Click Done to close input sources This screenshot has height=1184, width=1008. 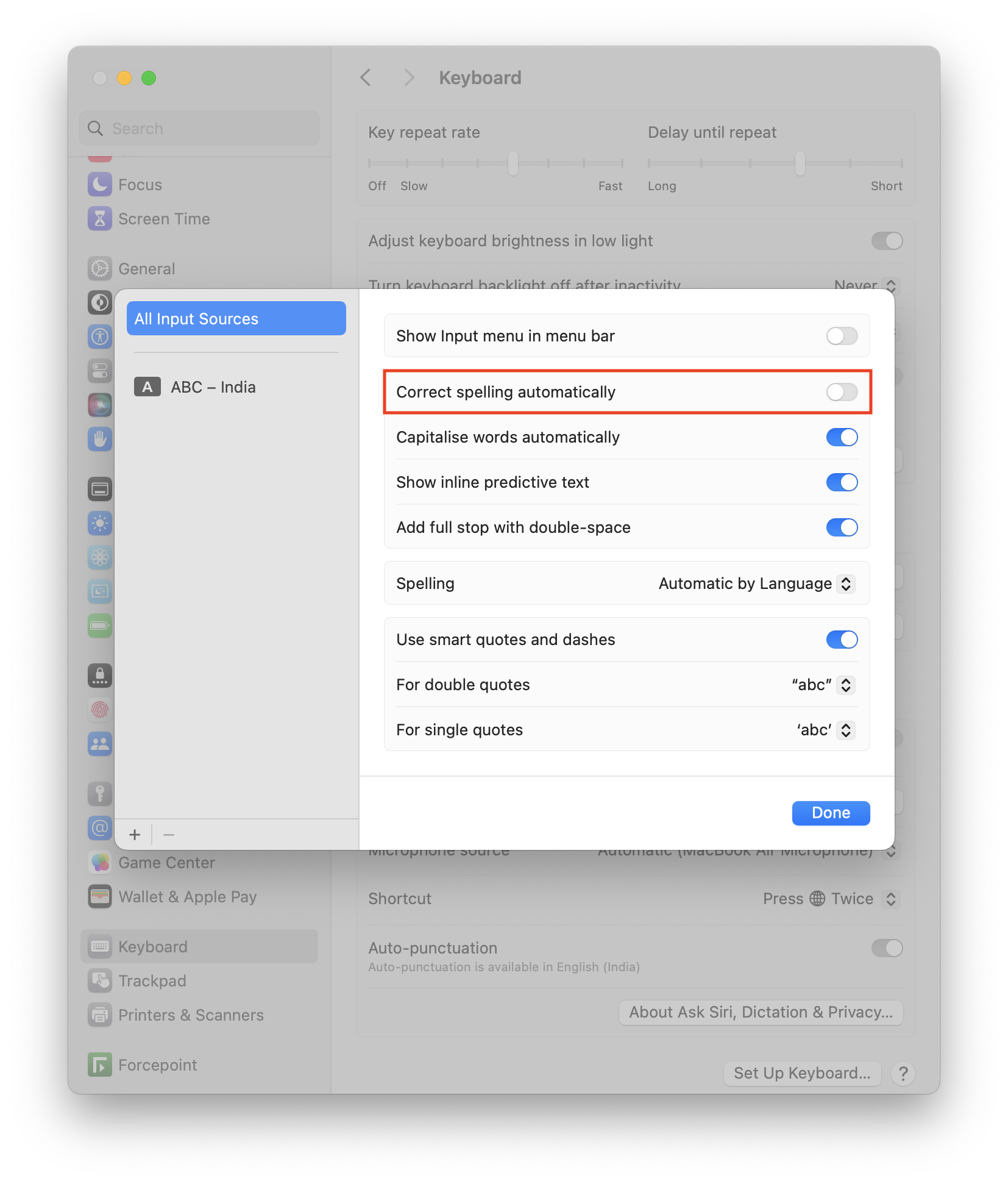point(831,813)
